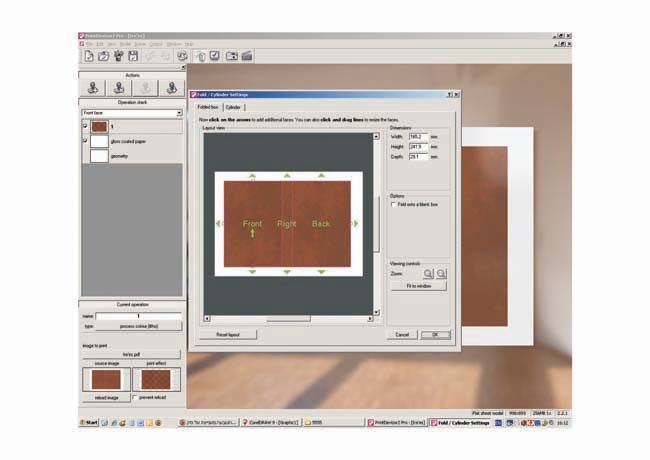Click the Depth dimension input field
Viewport: 650px width, 460px height.
pos(418,157)
